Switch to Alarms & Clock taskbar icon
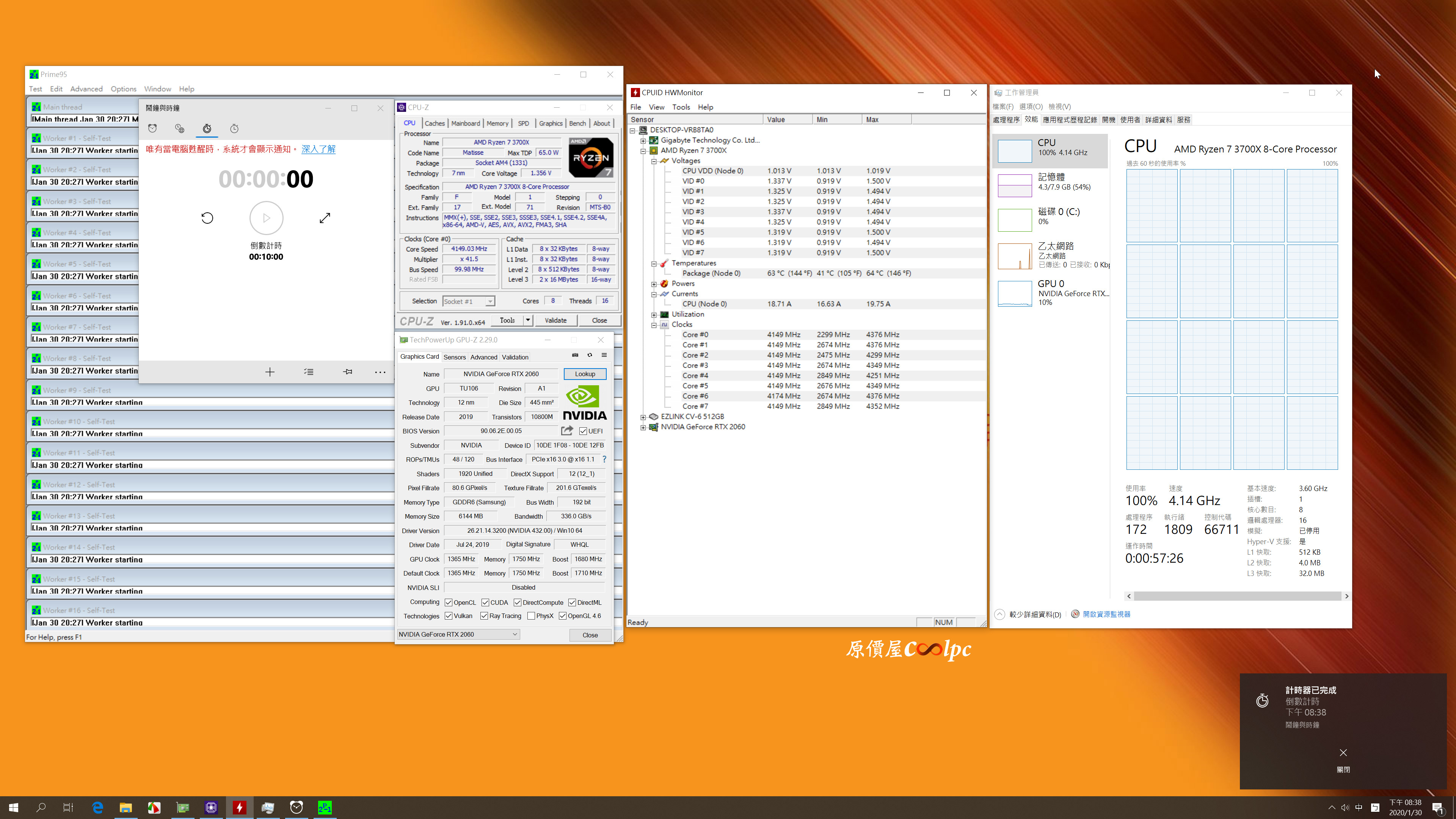This screenshot has width=1456, height=819. tap(296, 808)
